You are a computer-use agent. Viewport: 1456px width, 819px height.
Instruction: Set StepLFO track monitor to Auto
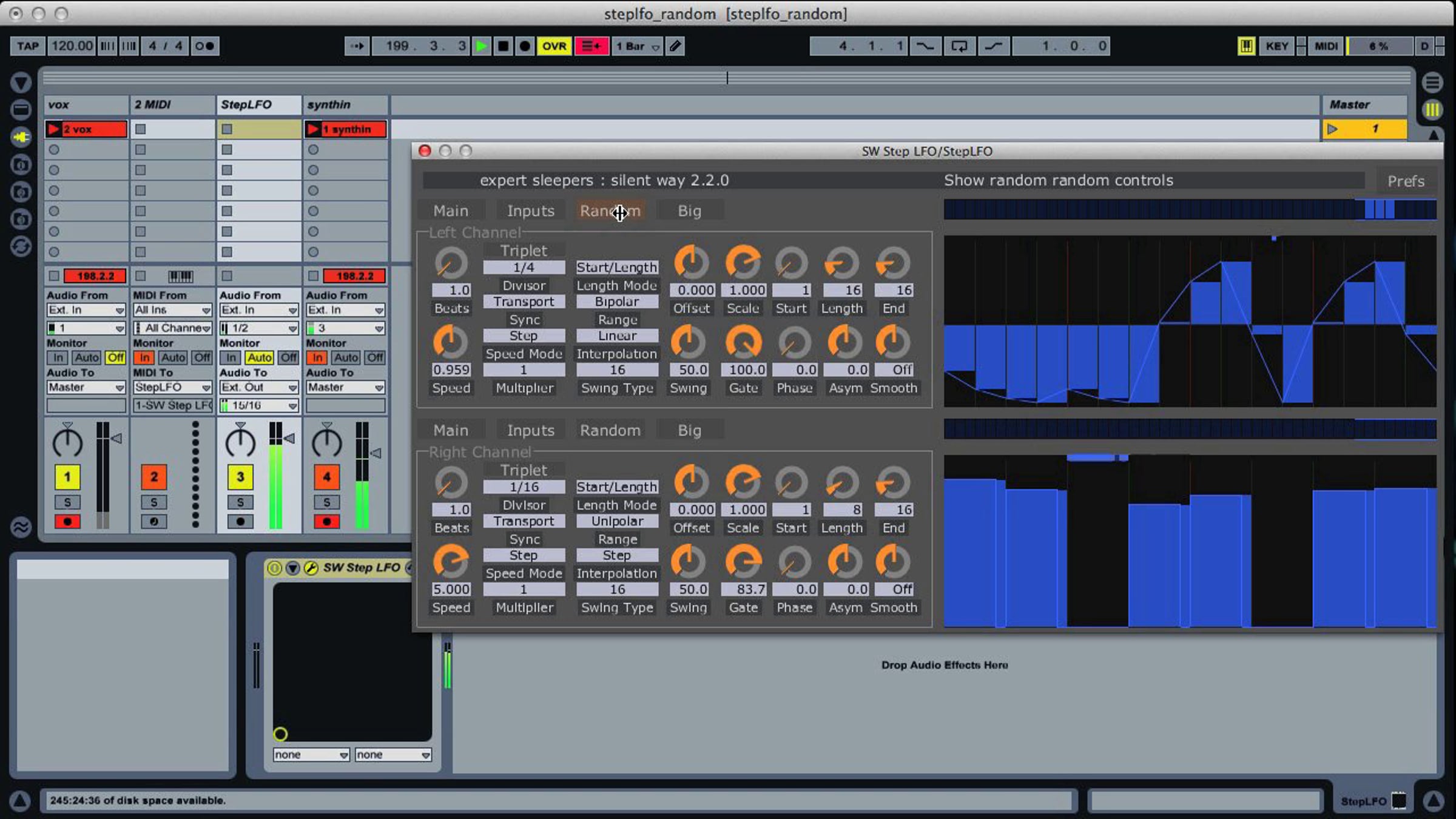tap(260, 357)
